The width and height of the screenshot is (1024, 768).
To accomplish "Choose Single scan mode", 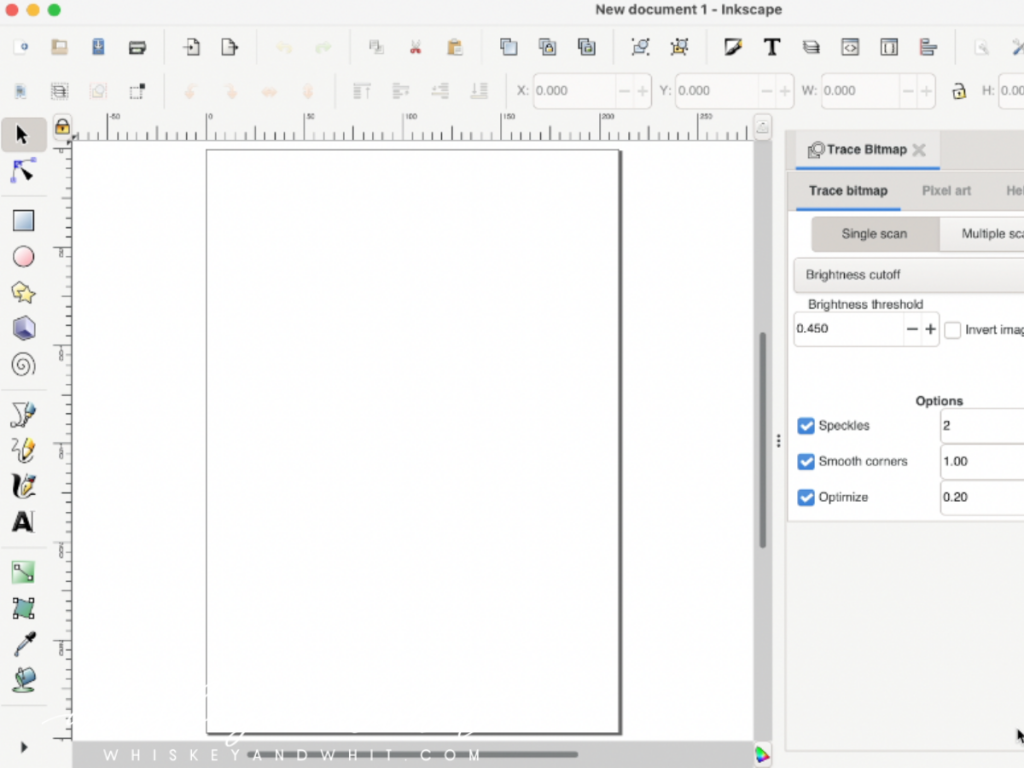I will [874, 234].
